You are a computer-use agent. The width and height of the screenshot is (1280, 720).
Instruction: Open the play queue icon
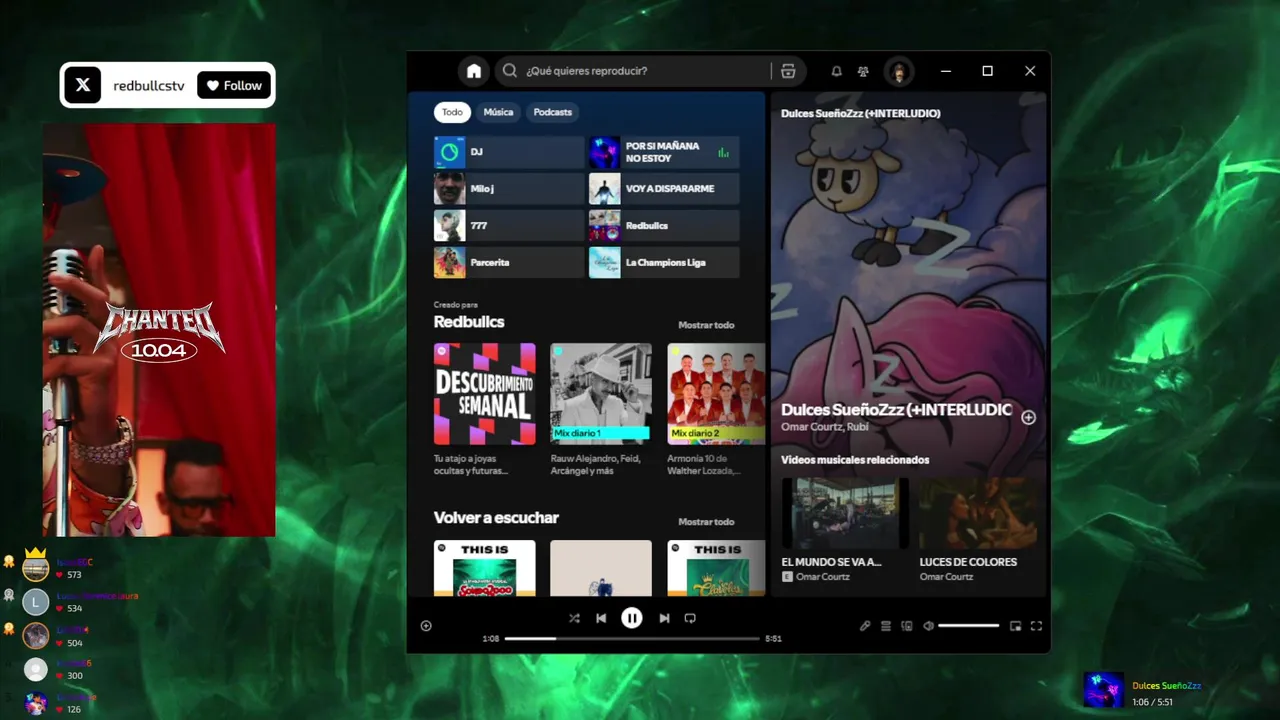coord(886,626)
